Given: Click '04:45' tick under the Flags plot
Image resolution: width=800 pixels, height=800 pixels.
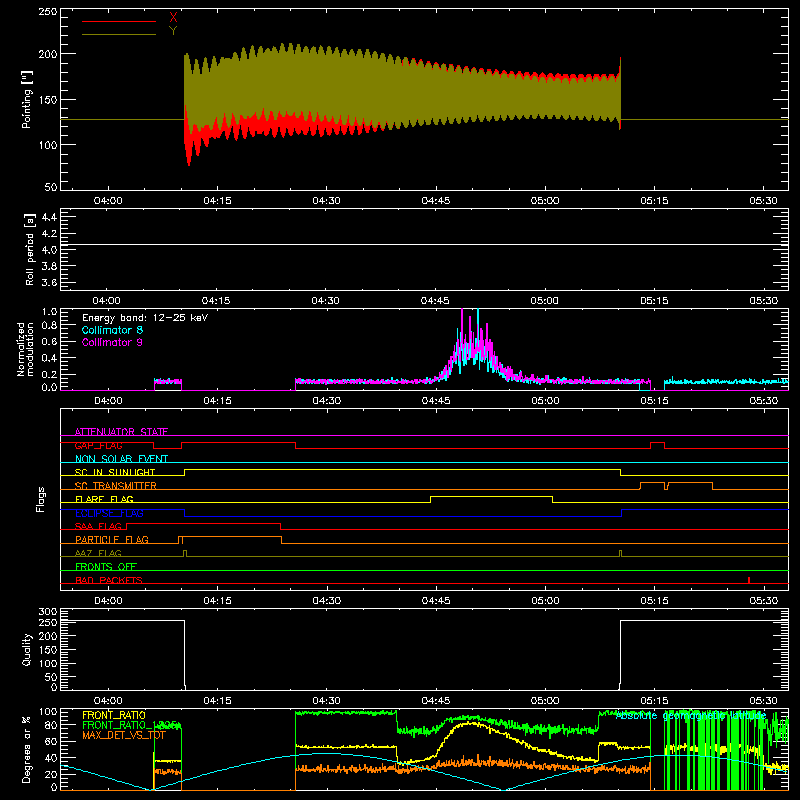Looking at the screenshot, I should 436,601.
